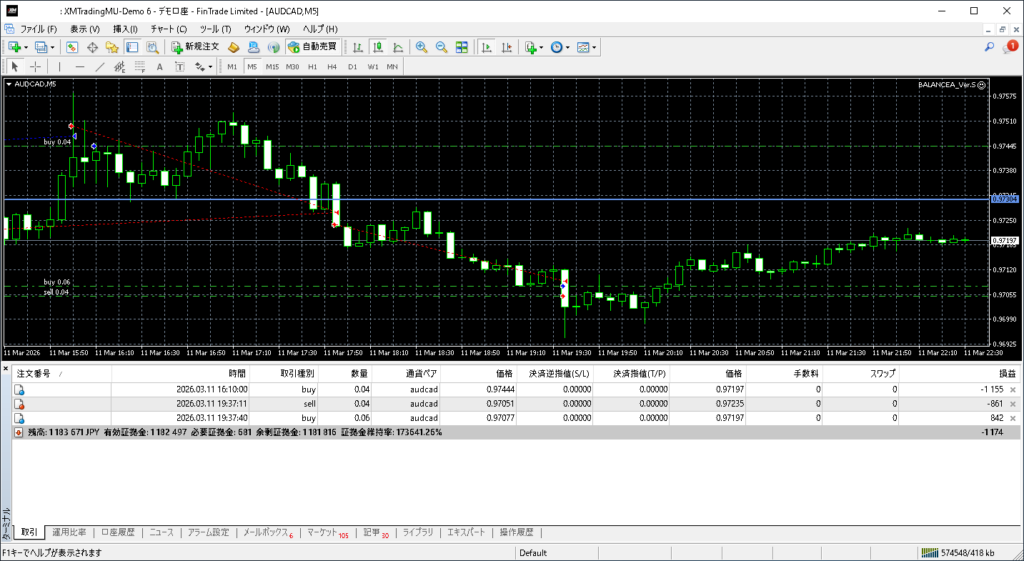The height and width of the screenshot is (561, 1024).
Task: Select the draw trendline tool
Action: (x=99, y=66)
